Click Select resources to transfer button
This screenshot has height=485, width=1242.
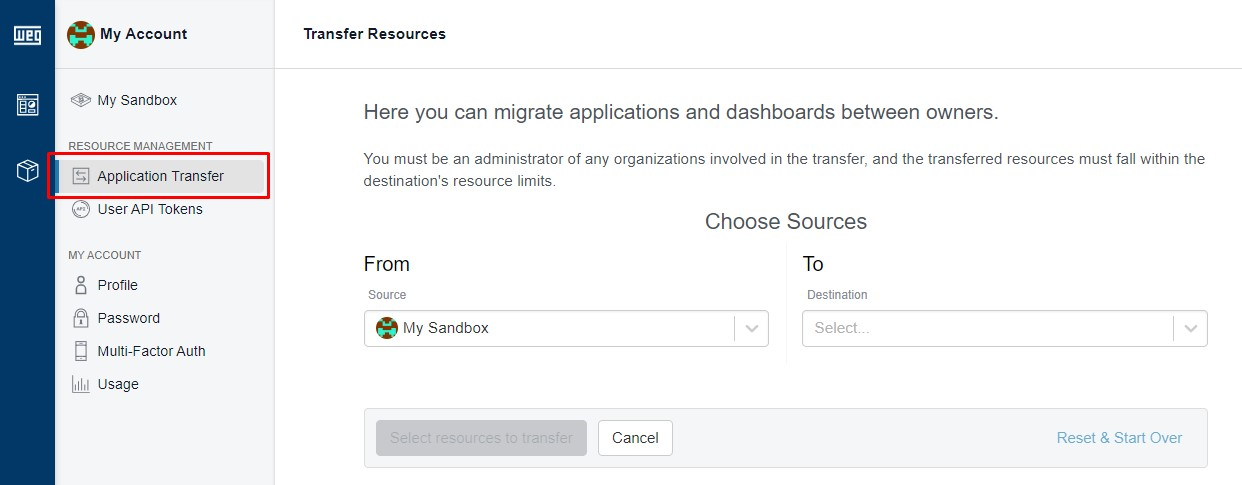(481, 438)
